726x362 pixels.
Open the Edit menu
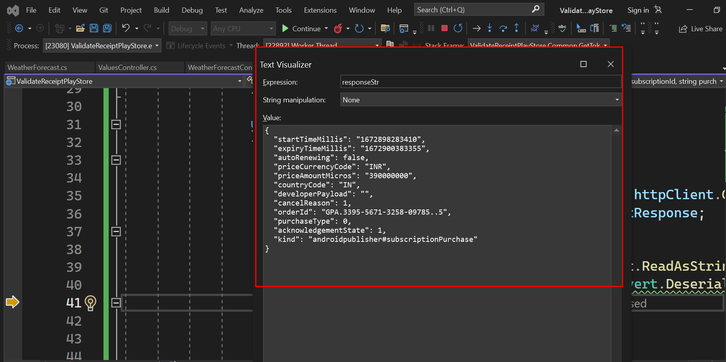(x=54, y=10)
